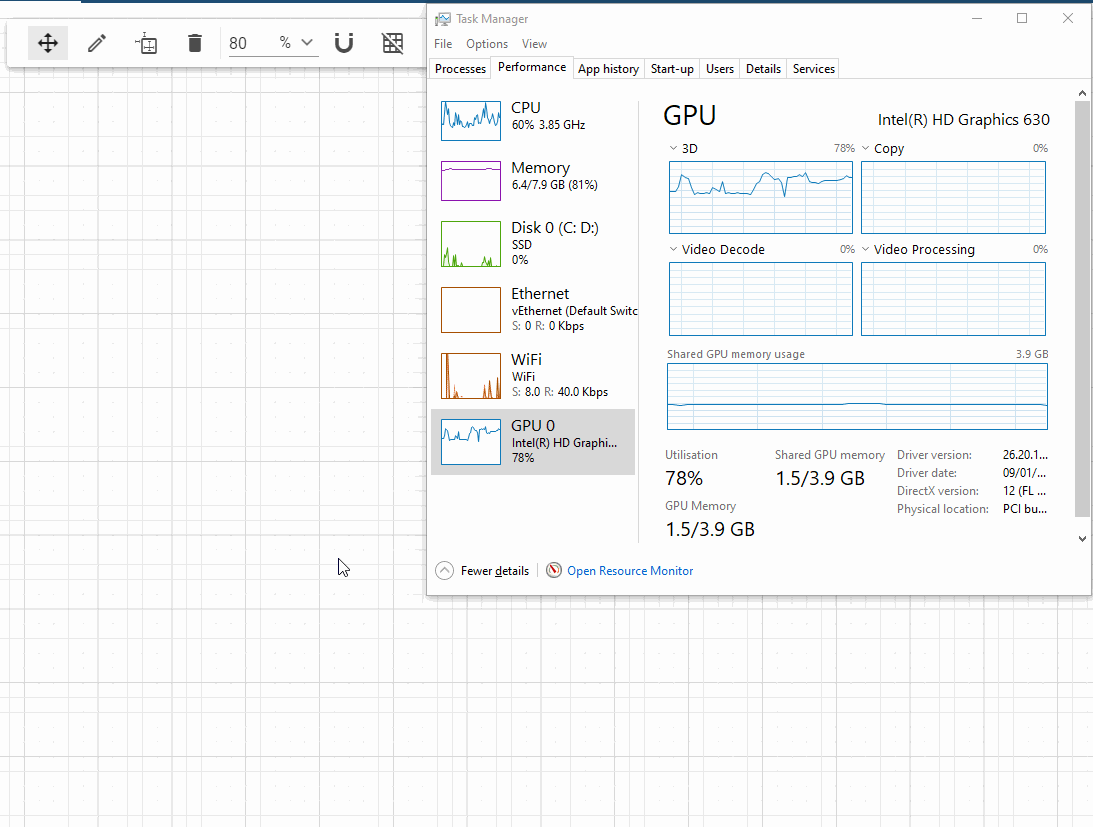The height and width of the screenshot is (827, 1093).
Task: Select the move/pan tool in toolbar
Action: click(x=47, y=43)
